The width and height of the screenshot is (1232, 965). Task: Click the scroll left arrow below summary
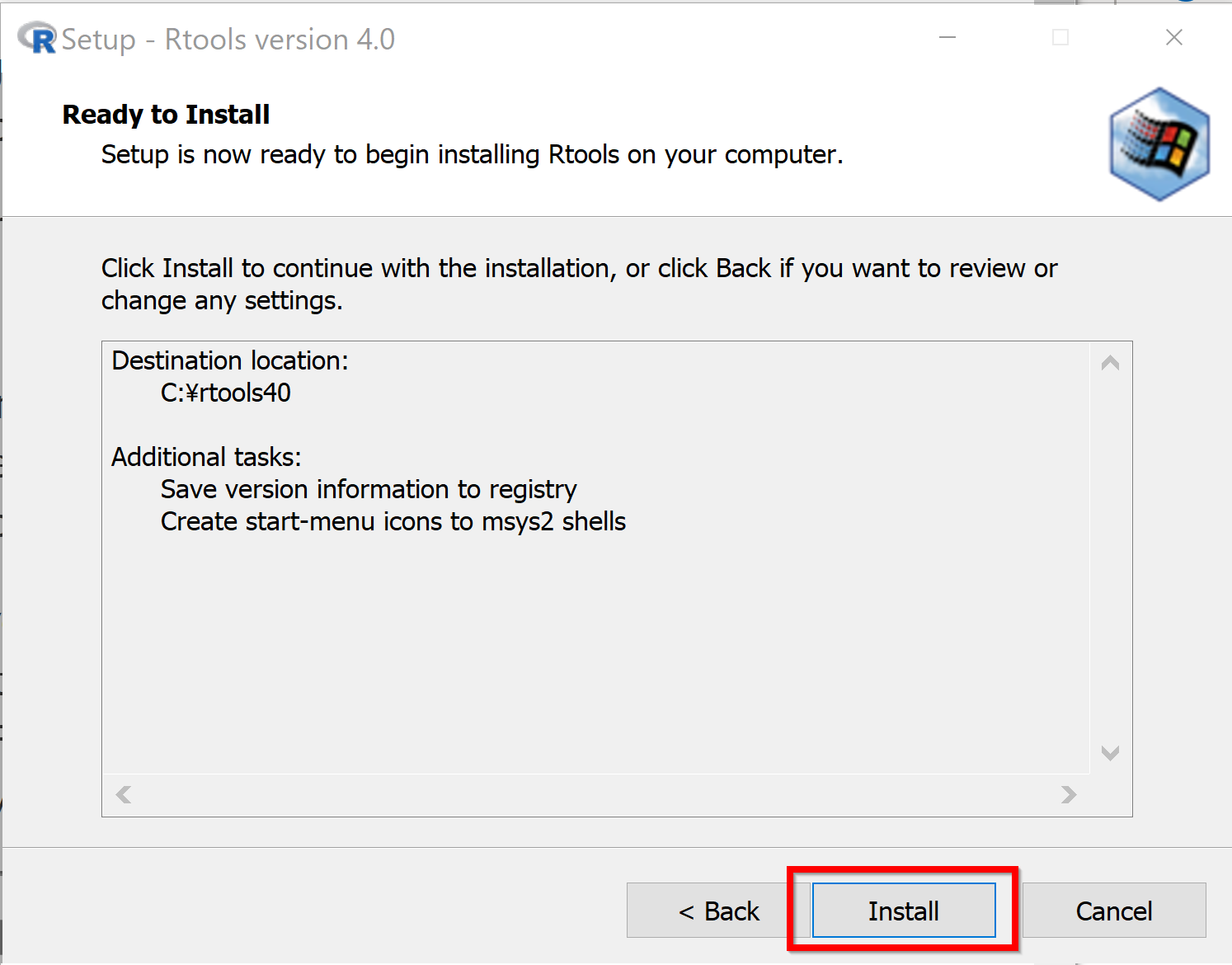[124, 794]
